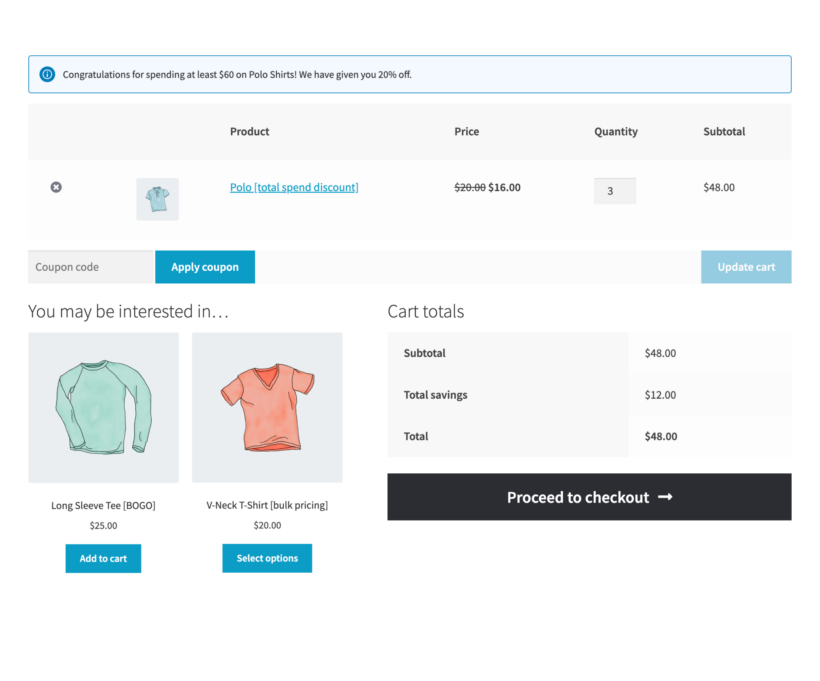The image size is (820, 681).
Task: Choose Select options for V-Neck T-Shirt
Action: click(x=267, y=558)
